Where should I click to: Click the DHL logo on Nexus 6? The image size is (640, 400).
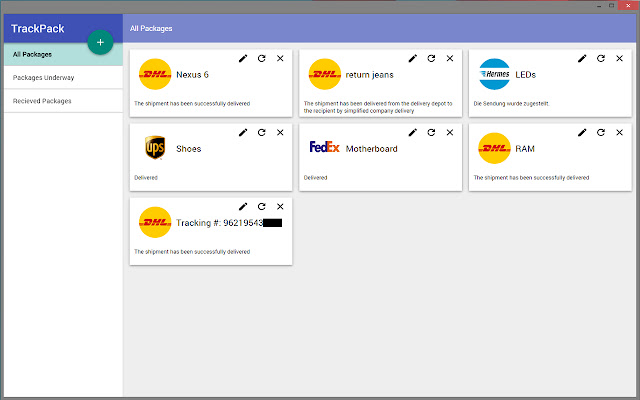155,74
